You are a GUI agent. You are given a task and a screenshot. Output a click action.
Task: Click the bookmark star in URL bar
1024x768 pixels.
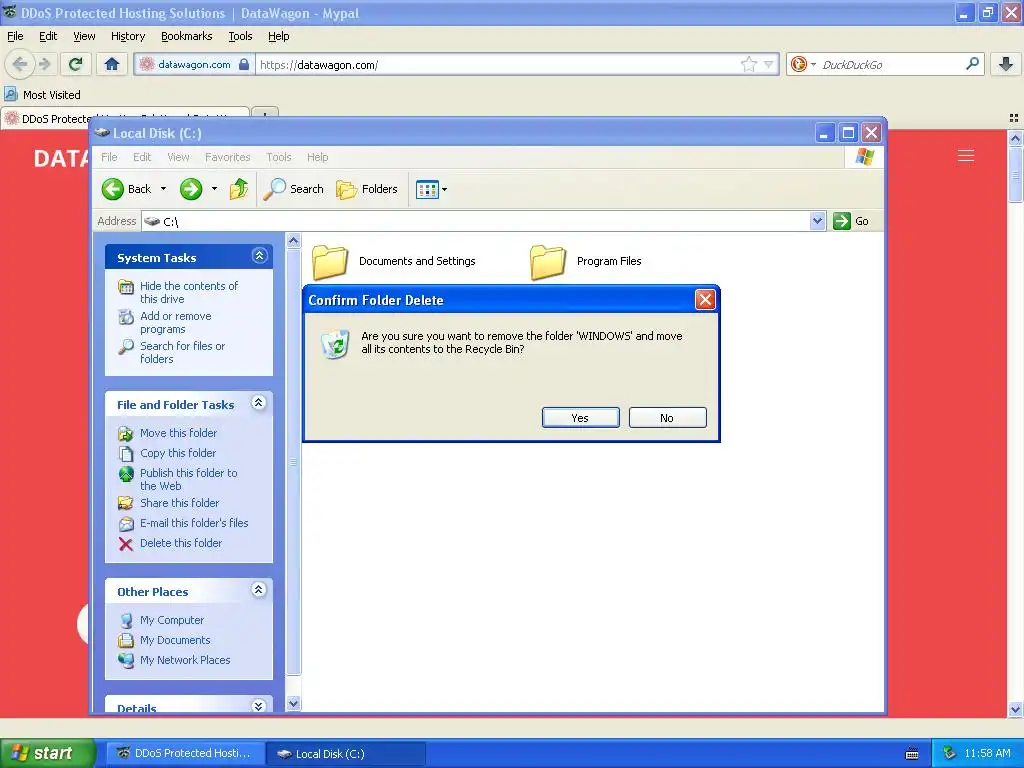click(x=748, y=64)
